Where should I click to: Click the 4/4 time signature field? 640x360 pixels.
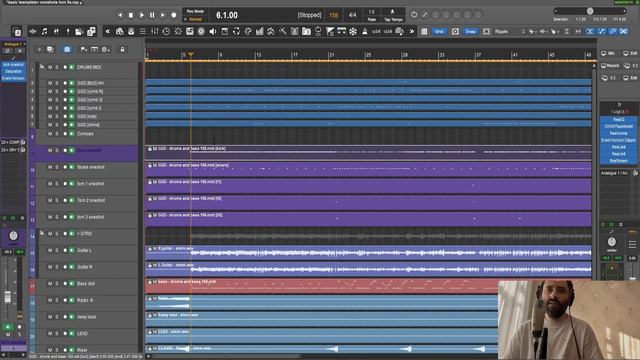click(352, 15)
